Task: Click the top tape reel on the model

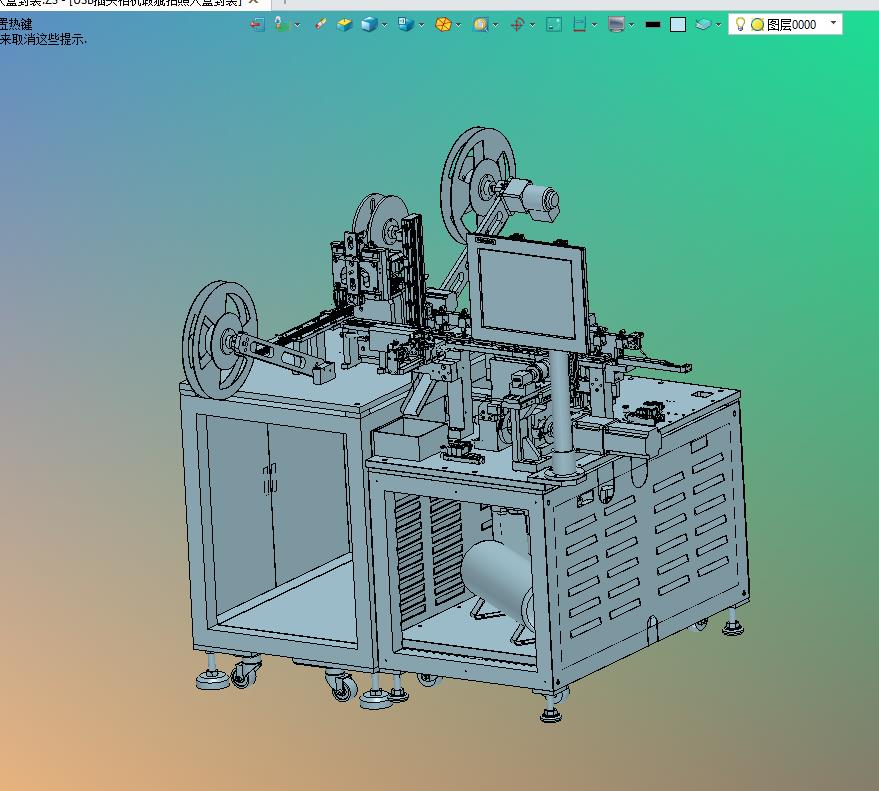Action: pyautogui.click(x=478, y=184)
